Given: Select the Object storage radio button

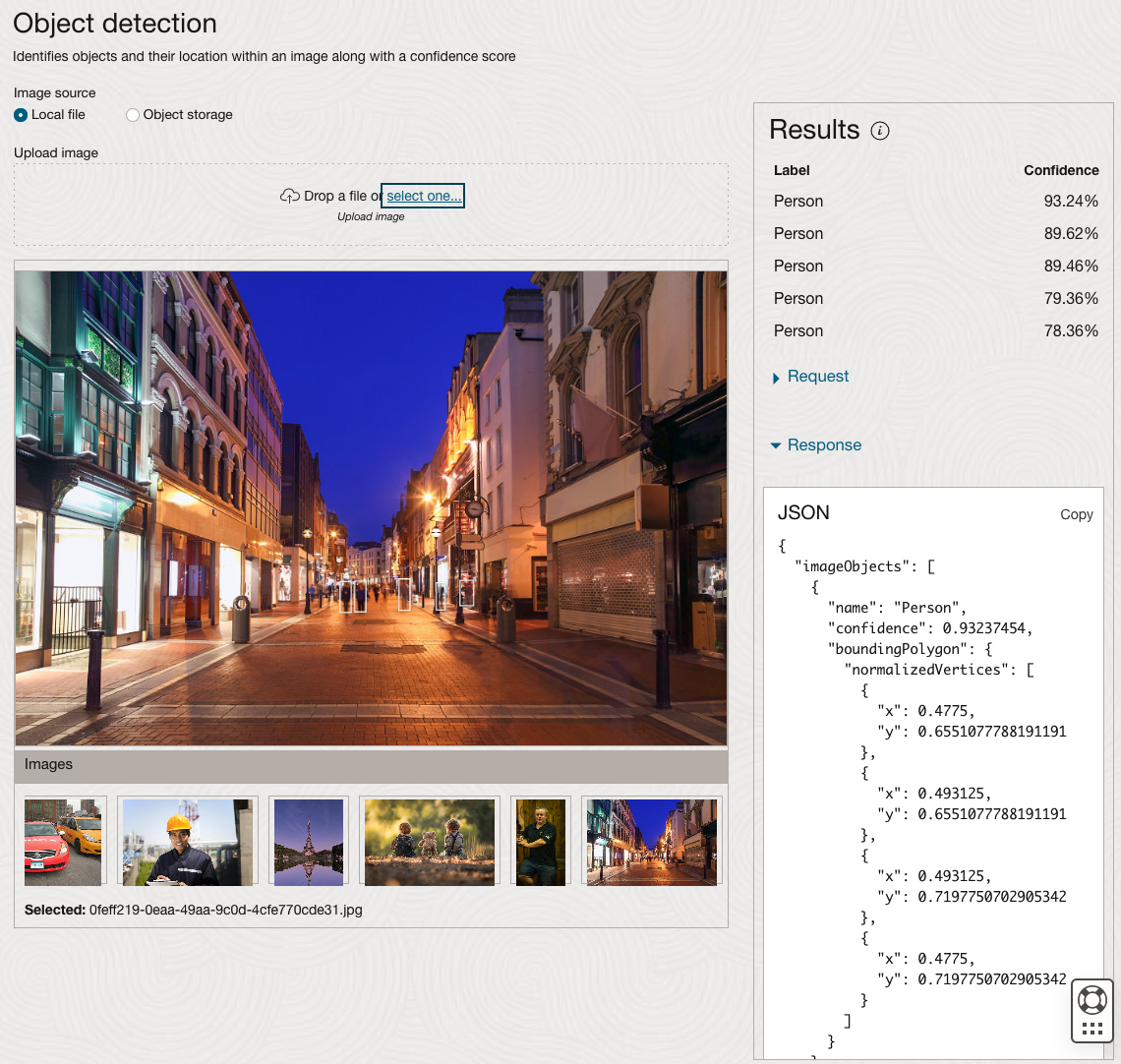Looking at the screenshot, I should tap(133, 115).
